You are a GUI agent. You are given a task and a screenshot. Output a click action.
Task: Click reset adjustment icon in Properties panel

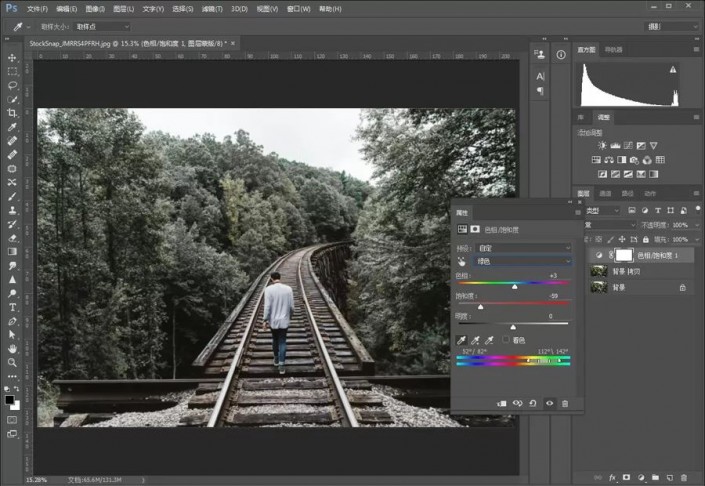pyautogui.click(x=533, y=403)
